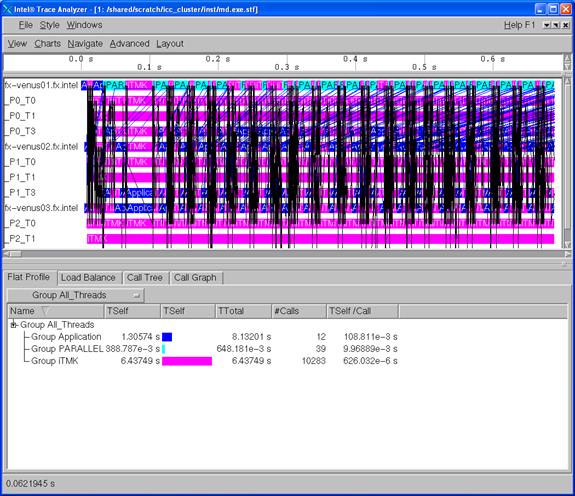
Task: Open the Layout menu
Action: pyautogui.click(x=170, y=44)
